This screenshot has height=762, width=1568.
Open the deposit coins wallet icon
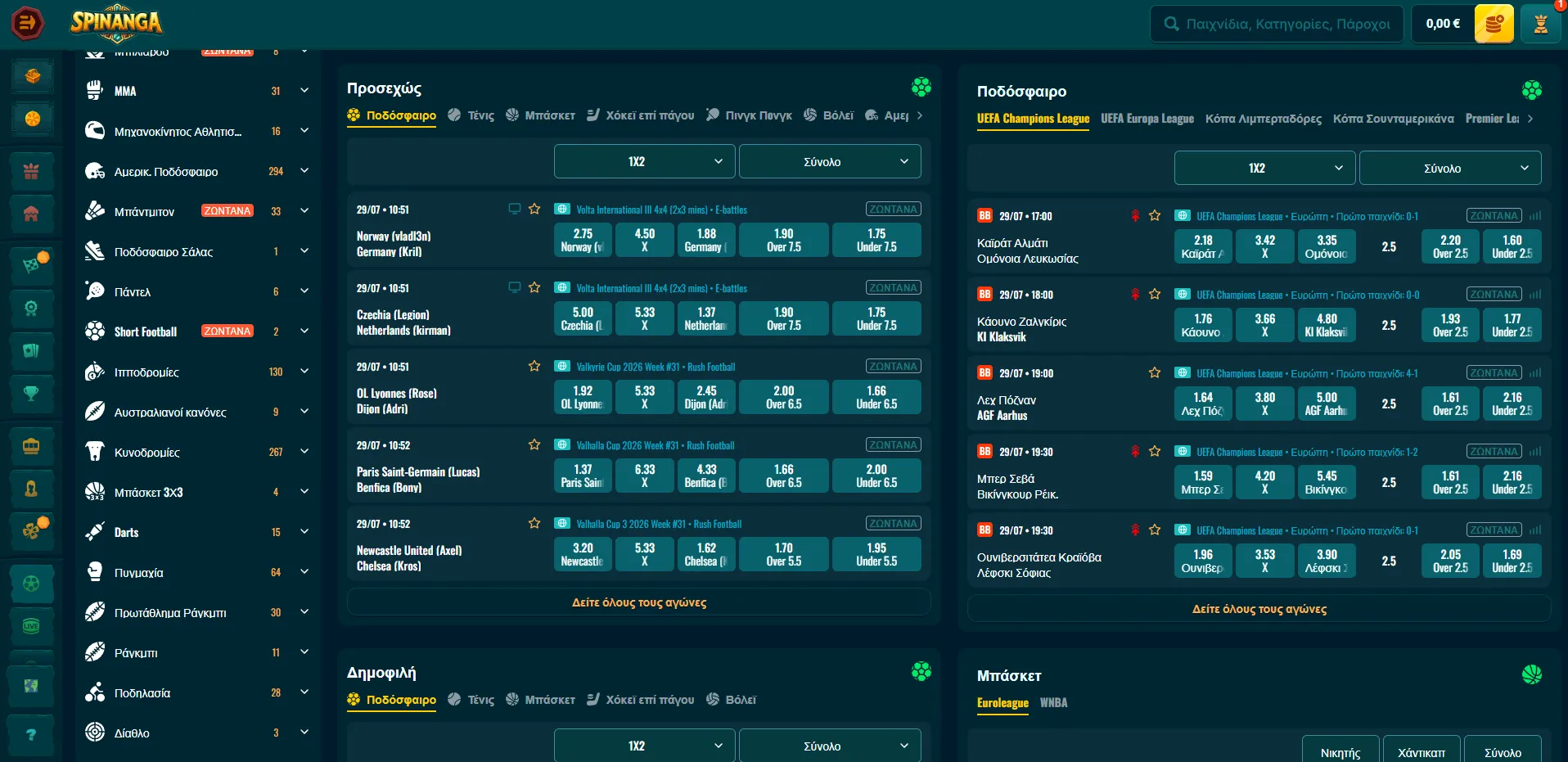click(1494, 24)
